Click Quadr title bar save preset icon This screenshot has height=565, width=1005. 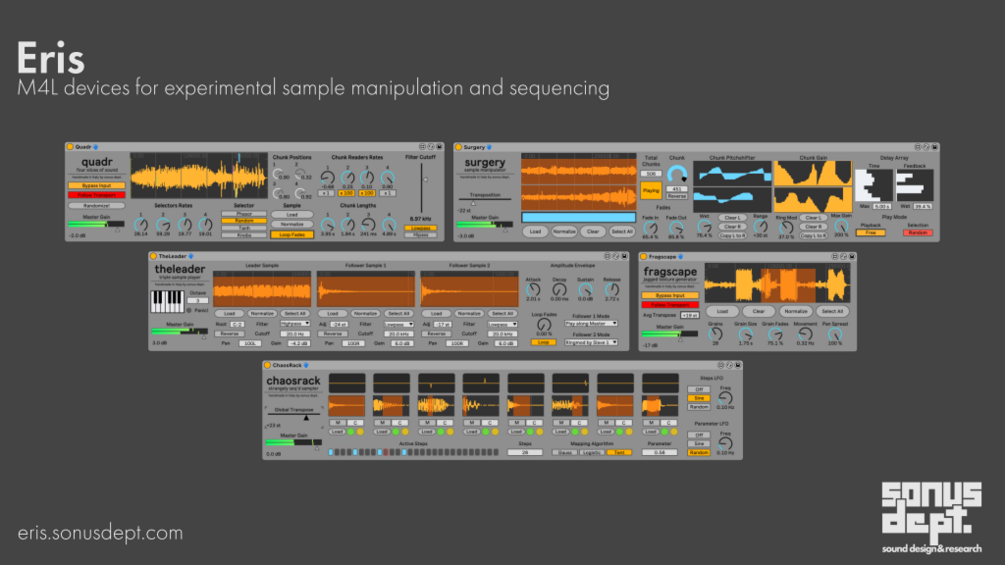coord(440,147)
